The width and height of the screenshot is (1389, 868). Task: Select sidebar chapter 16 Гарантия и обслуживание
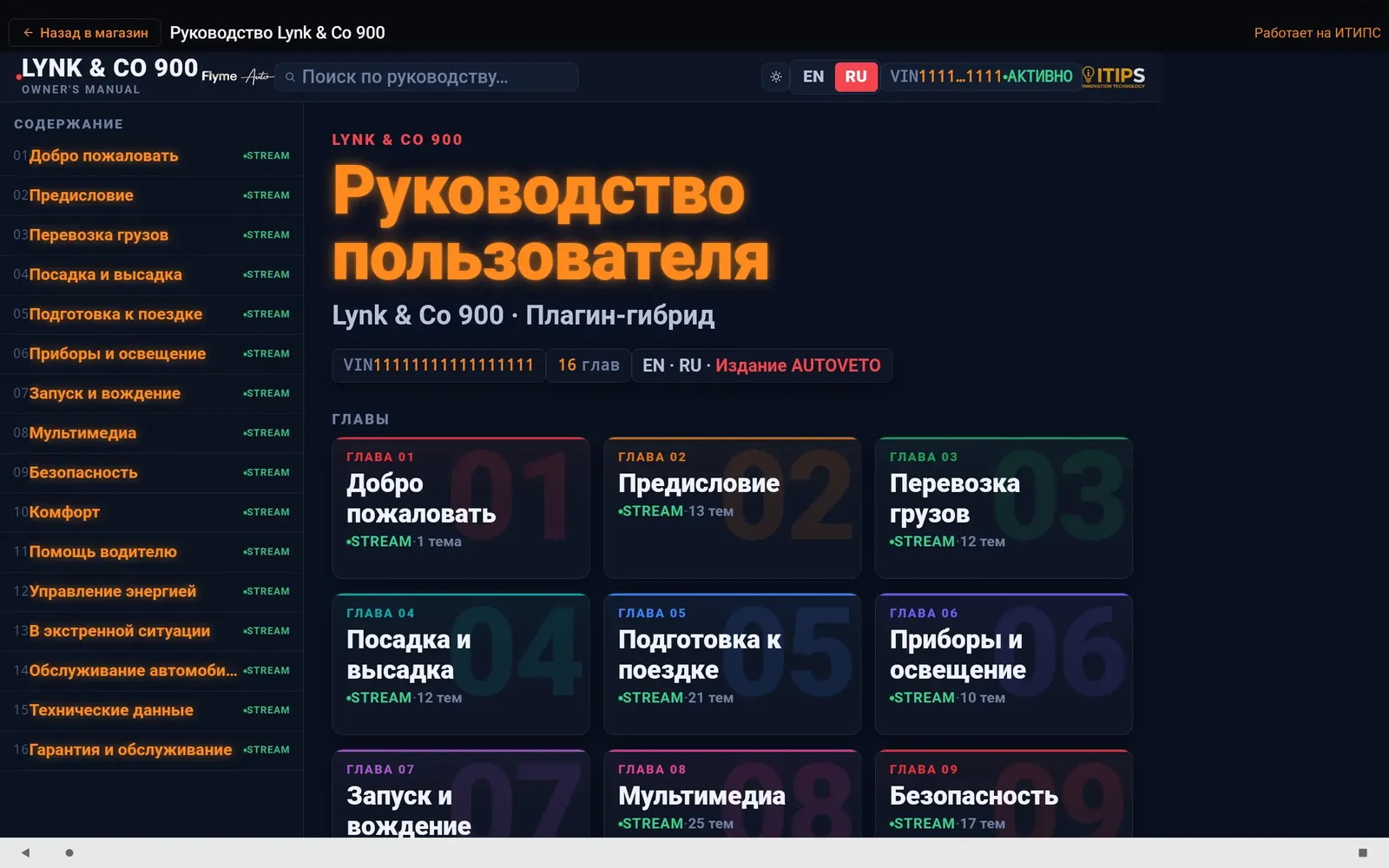pyautogui.click(x=152, y=750)
